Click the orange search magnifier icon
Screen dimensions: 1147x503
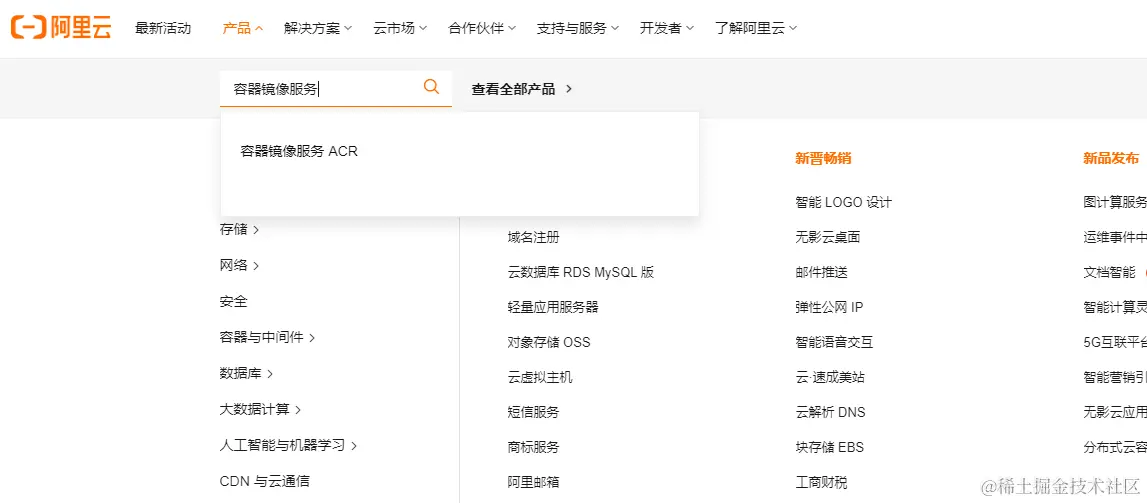[x=432, y=87]
